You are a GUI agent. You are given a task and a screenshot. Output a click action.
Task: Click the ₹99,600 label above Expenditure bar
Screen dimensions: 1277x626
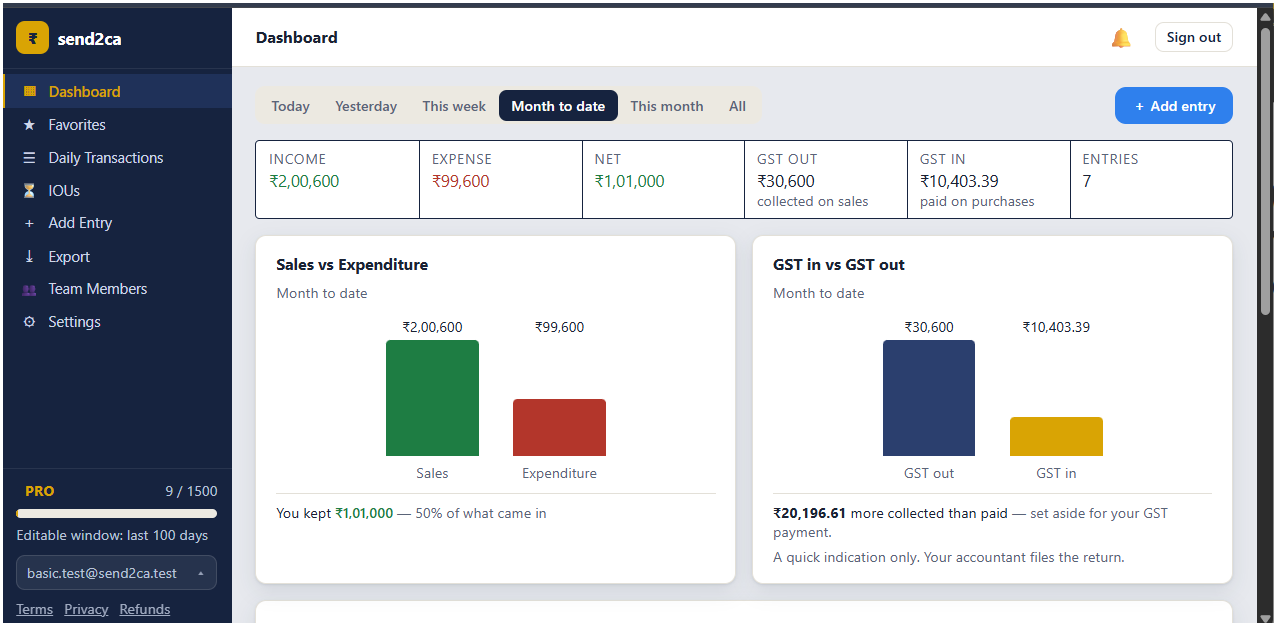pyautogui.click(x=559, y=327)
